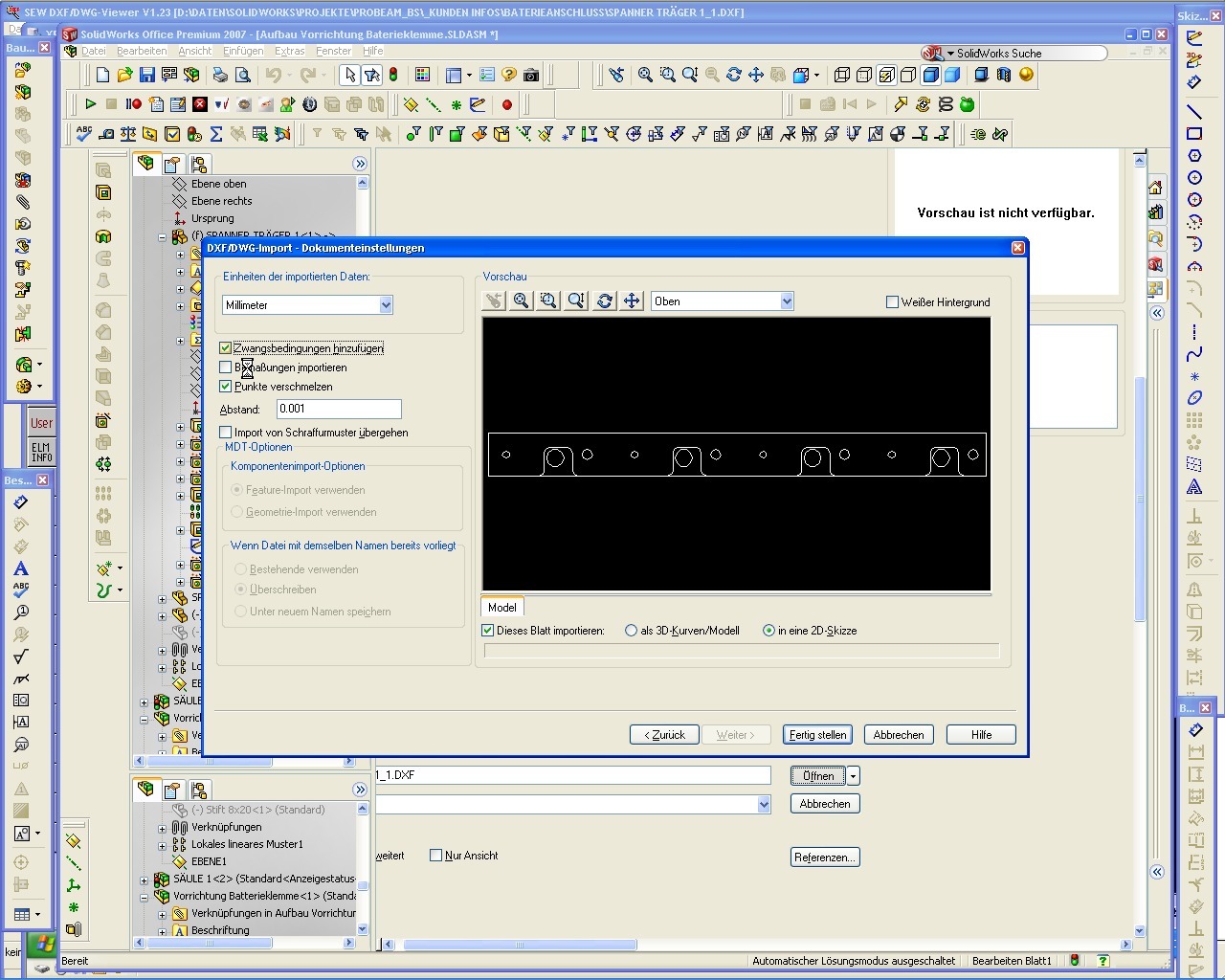1225x980 pixels.
Task: Click the Spell check ABC icon in tools toolbar
Action: pyautogui.click(x=84, y=134)
